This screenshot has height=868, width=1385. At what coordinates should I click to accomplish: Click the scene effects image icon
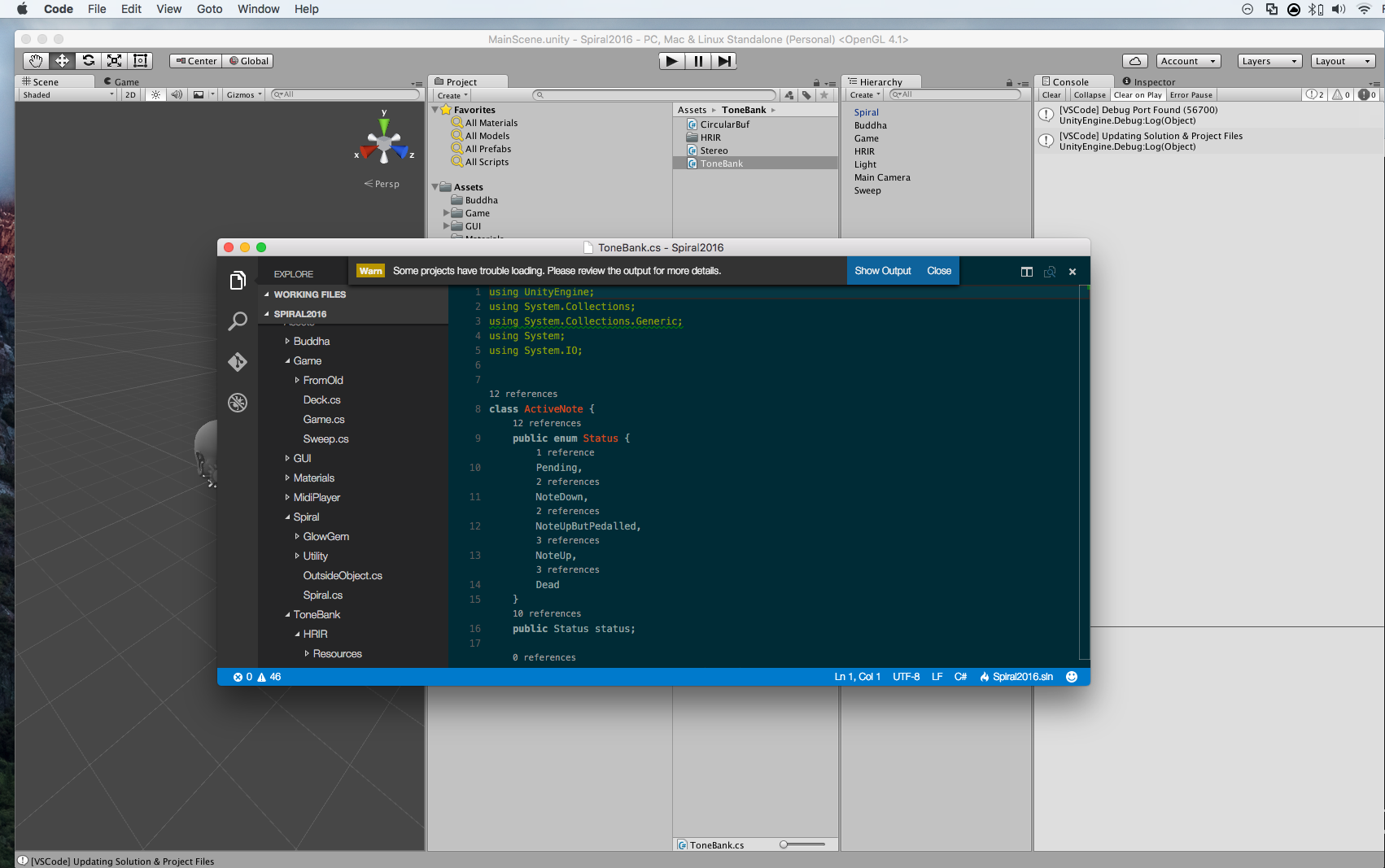coord(199,95)
